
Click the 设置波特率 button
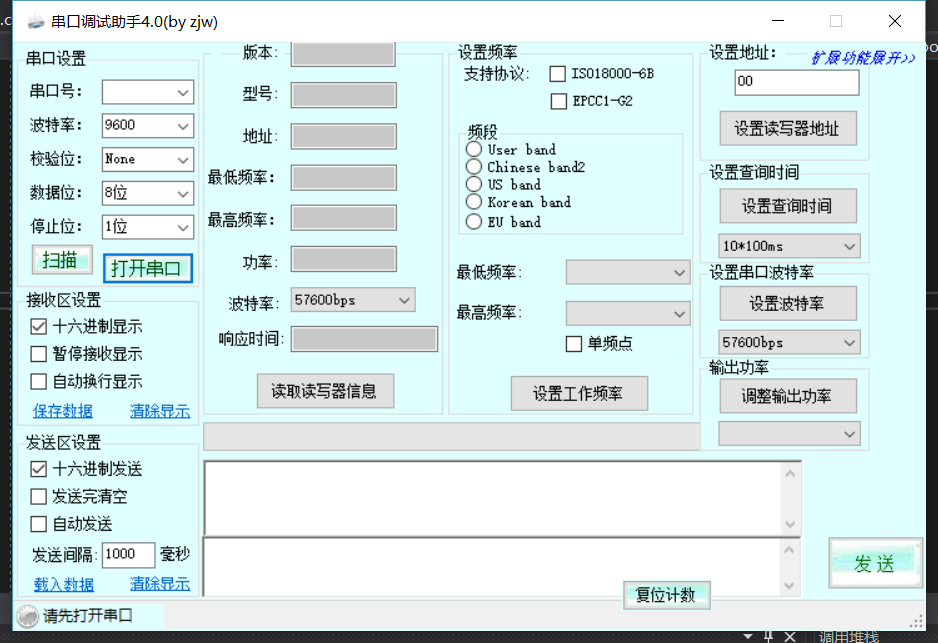pyautogui.click(x=788, y=304)
